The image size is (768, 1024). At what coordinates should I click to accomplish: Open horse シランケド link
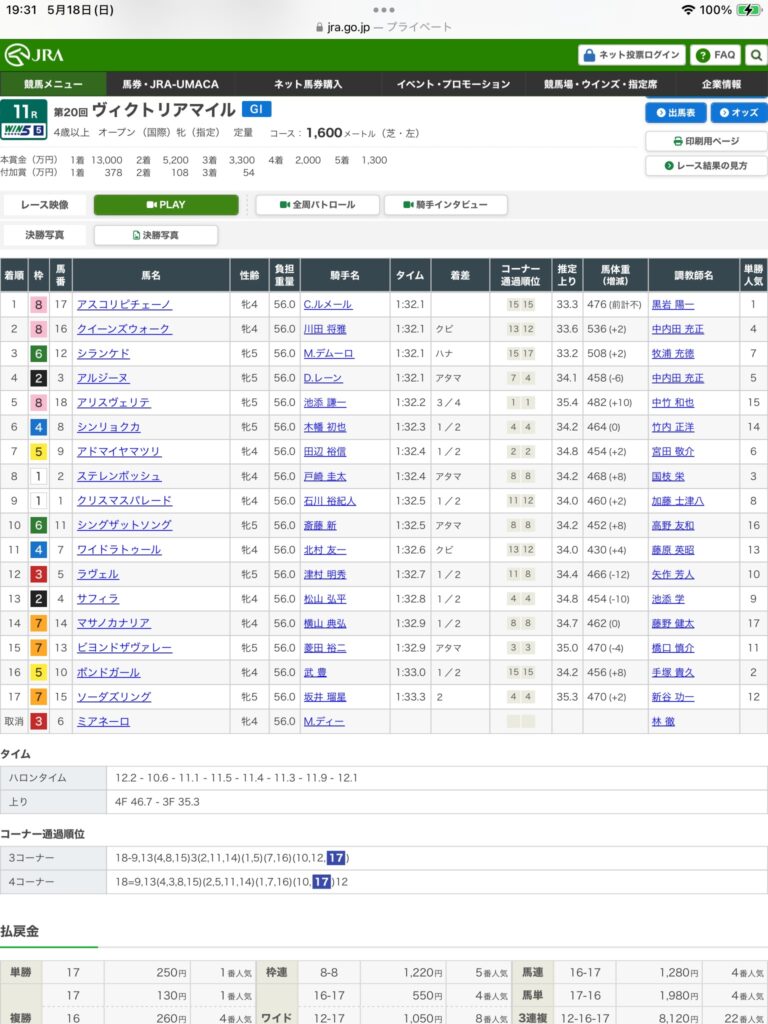tap(103, 353)
